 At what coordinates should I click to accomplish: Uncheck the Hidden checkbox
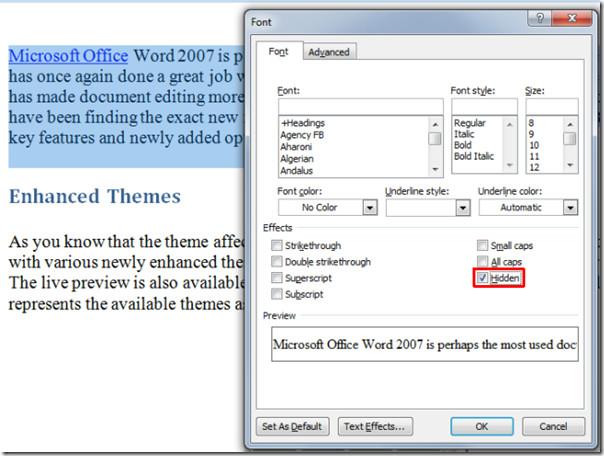click(x=482, y=278)
